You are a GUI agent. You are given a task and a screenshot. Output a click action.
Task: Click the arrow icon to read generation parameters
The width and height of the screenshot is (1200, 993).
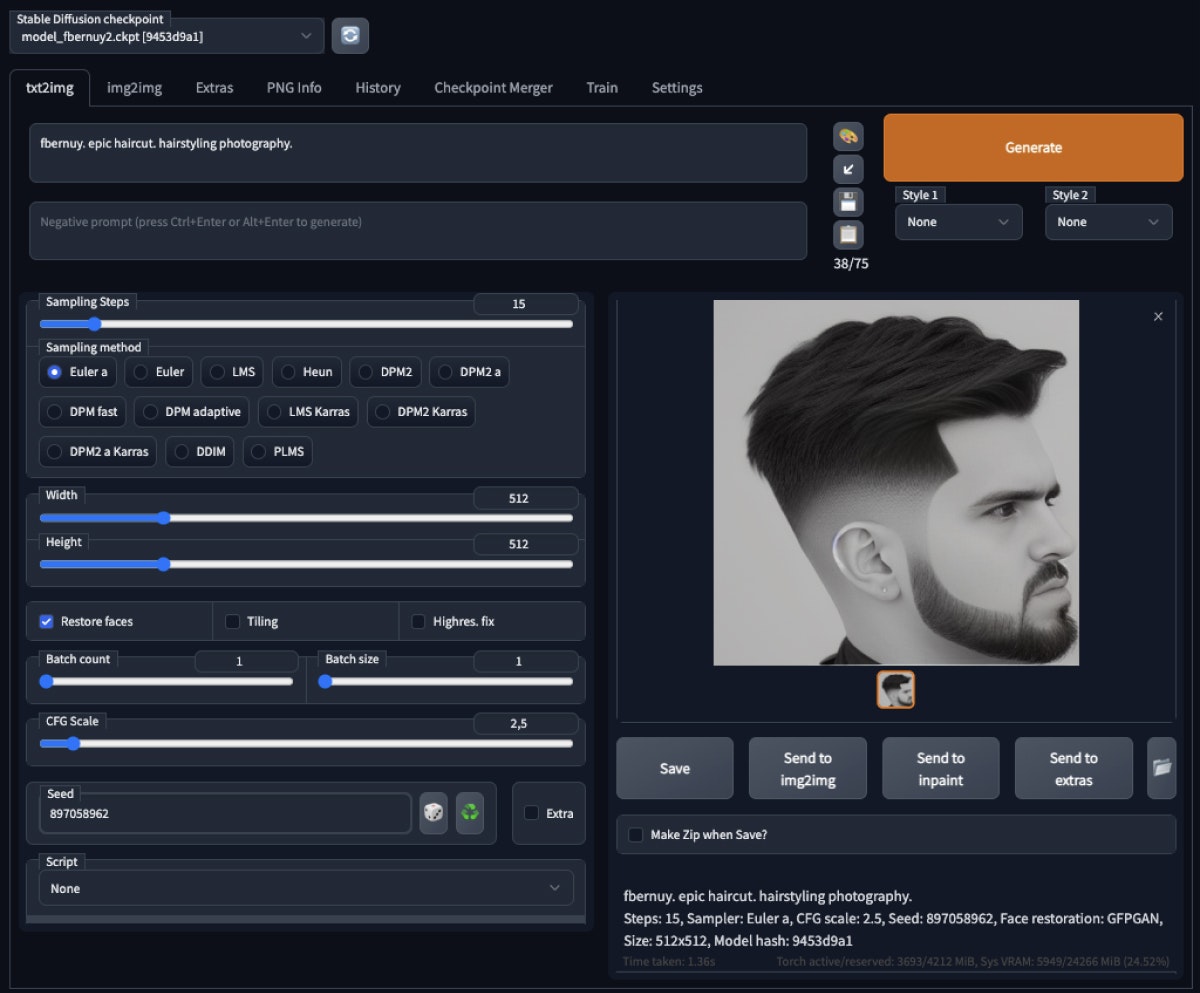tap(848, 169)
